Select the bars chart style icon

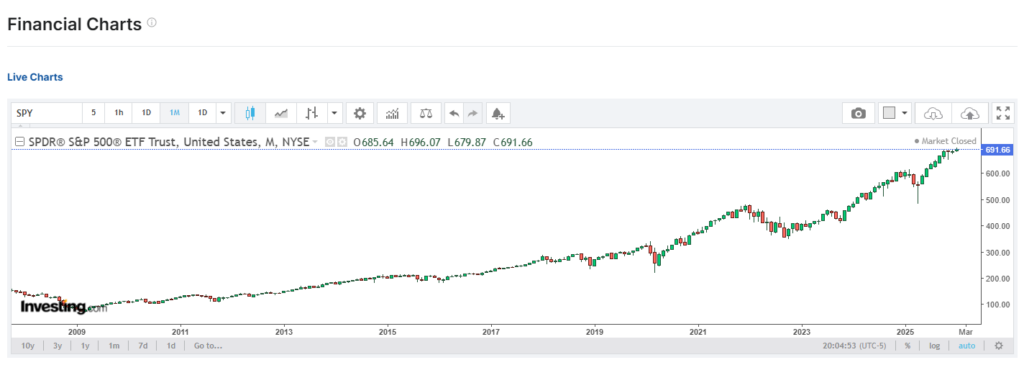312,113
